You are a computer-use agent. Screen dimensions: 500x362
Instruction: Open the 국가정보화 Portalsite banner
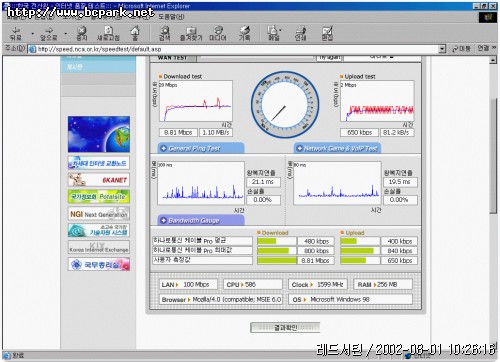point(99,197)
